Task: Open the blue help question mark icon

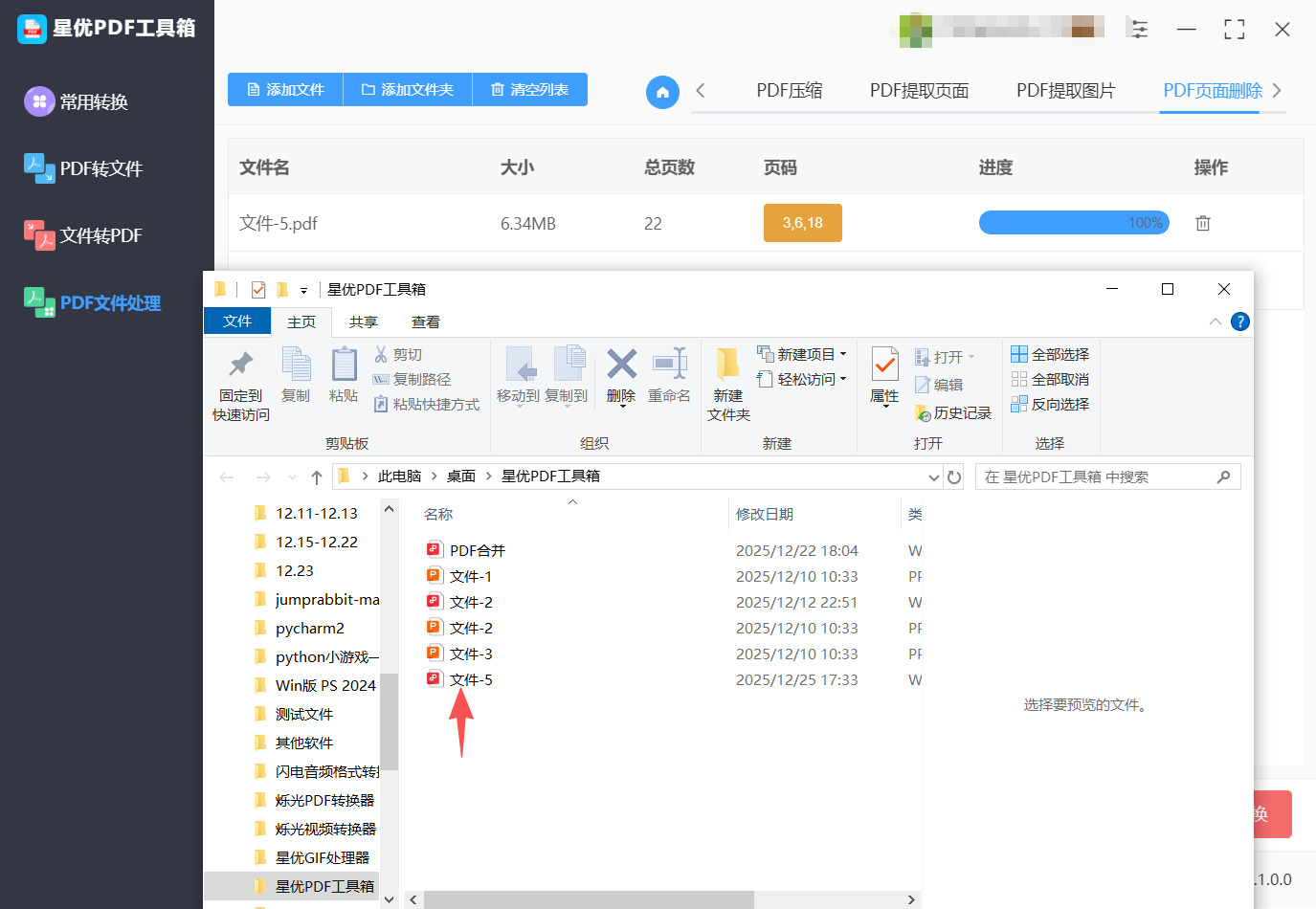Action: (x=1239, y=321)
